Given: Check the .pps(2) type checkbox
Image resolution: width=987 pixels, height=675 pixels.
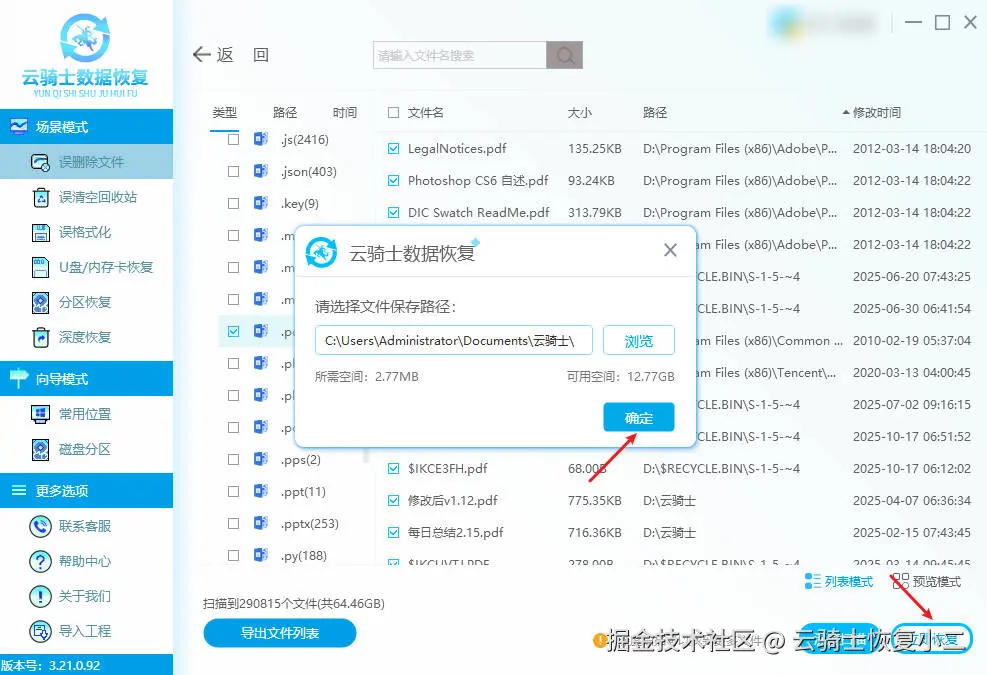Looking at the screenshot, I should pyautogui.click(x=234, y=459).
